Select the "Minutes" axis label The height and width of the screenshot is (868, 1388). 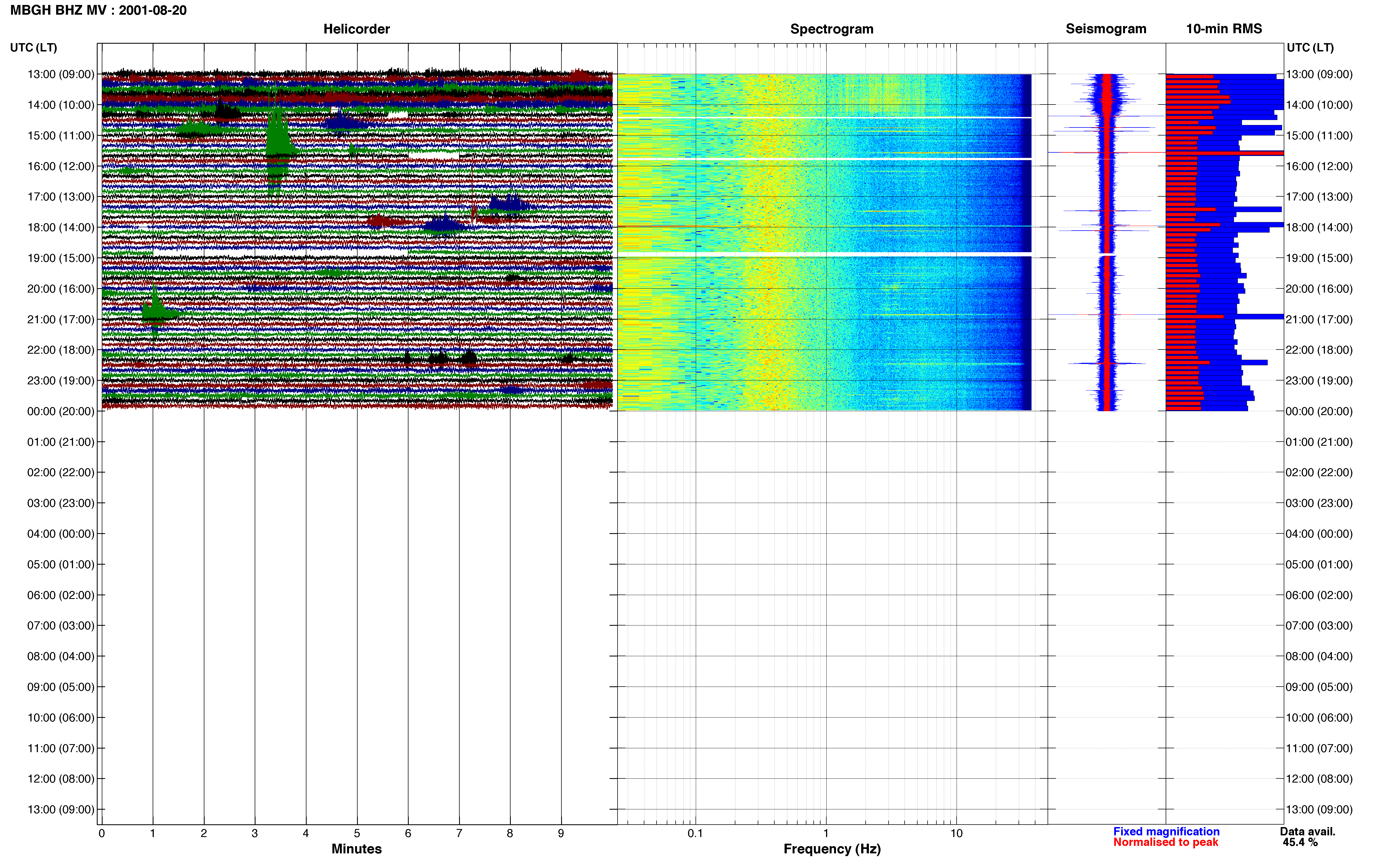pyautogui.click(x=356, y=848)
